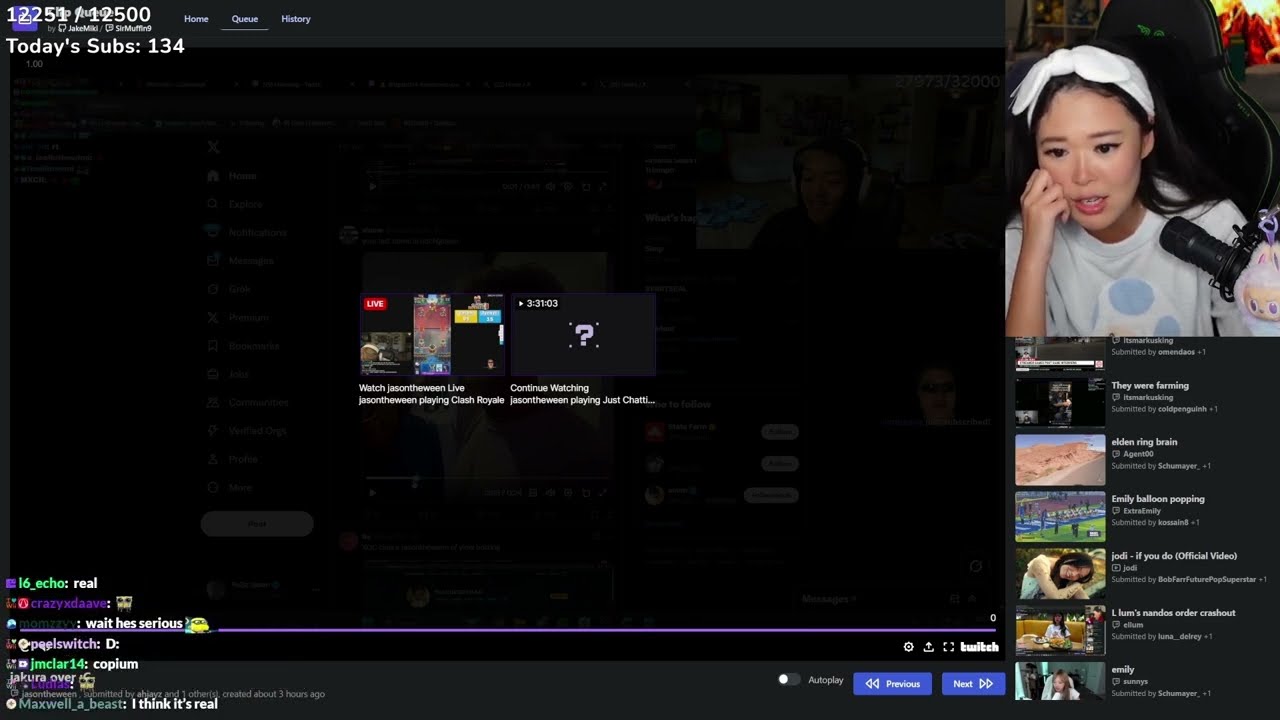This screenshot has width=1280, height=720.
Task: Click the Previous clip button
Action: coord(893,684)
